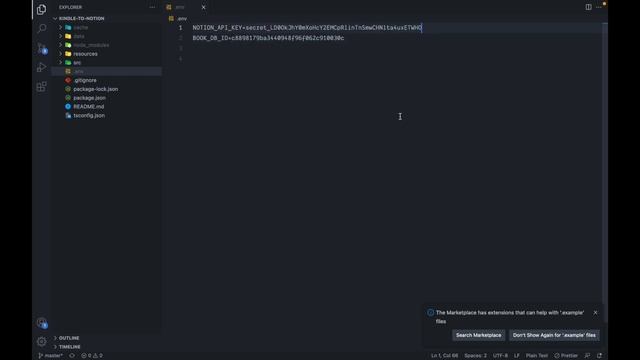Open the Manage gear icon
The height and width of the screenshot is (360, 640).
point(41,341)
